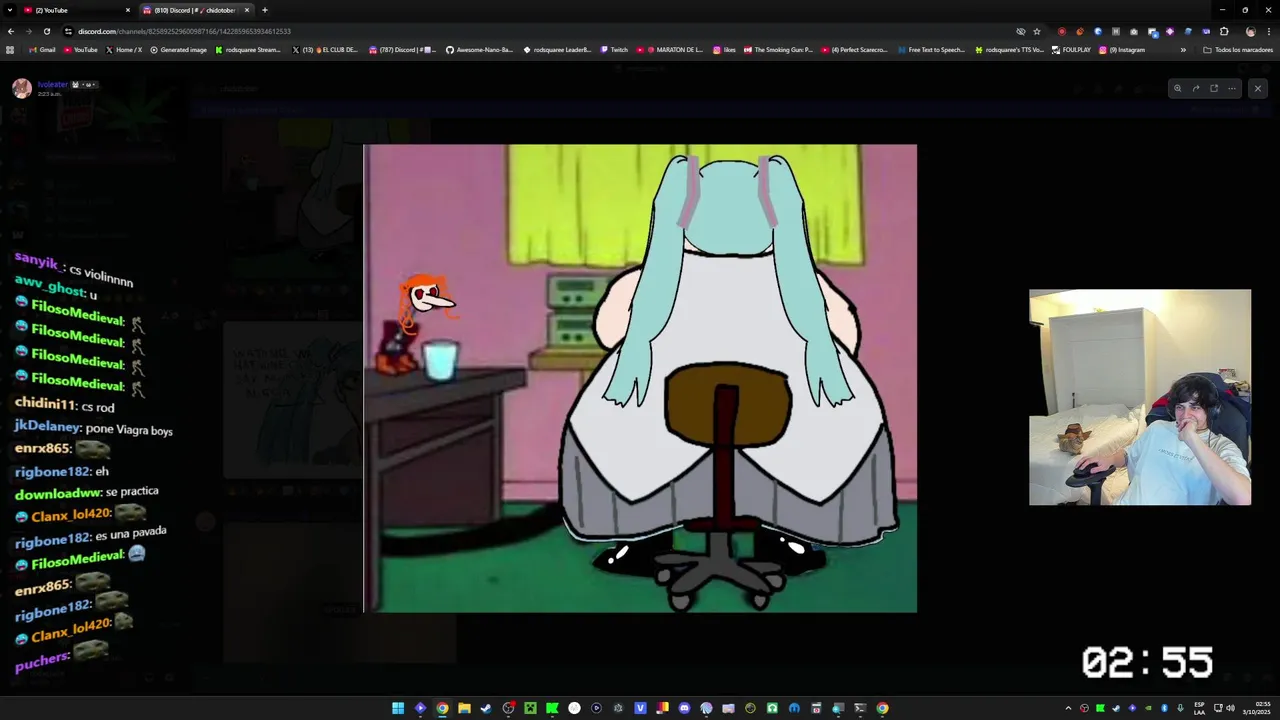
Task: Go forward with browser forward arrow
Action: coord(29,31)
